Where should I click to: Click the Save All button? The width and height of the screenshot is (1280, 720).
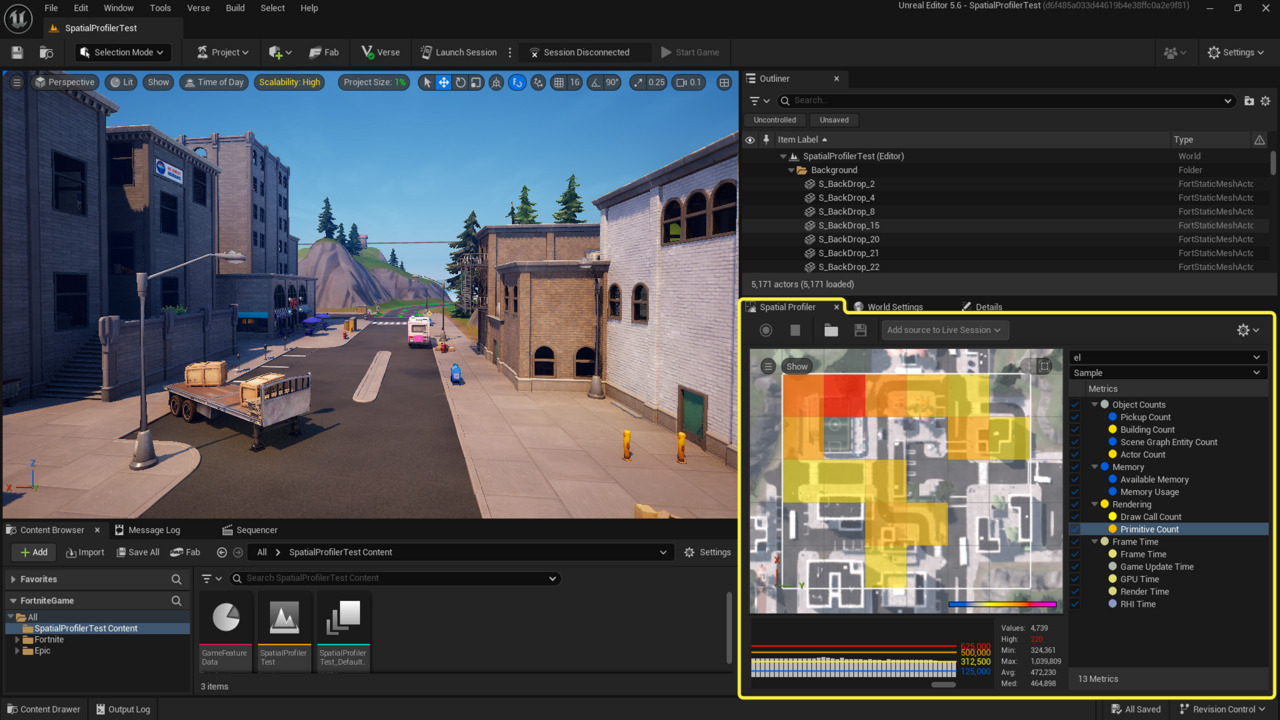pos(137,552)
